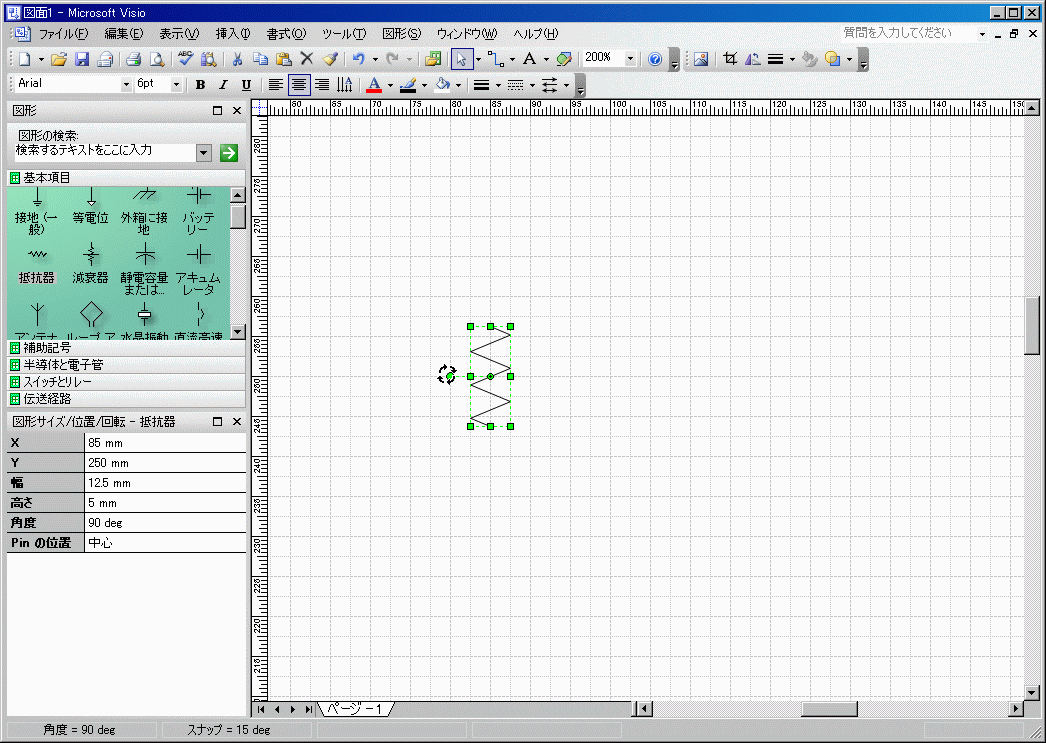This screenshot has height=743, width=1046.
Task: Select the Connector tool
Action: (x=495, y=59)
